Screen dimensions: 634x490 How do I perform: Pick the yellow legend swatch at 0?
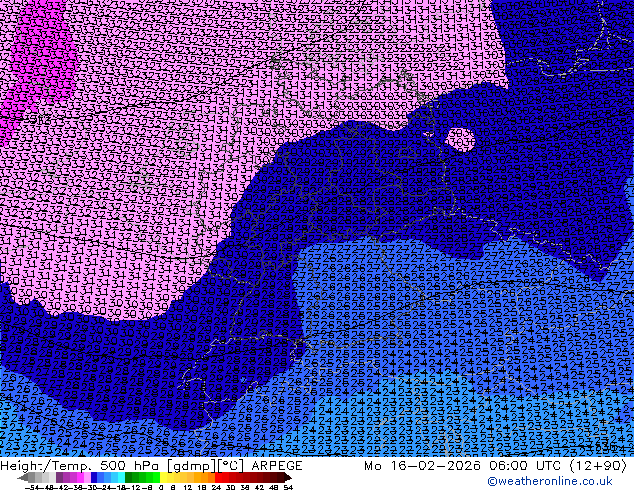tap(163, 477)
